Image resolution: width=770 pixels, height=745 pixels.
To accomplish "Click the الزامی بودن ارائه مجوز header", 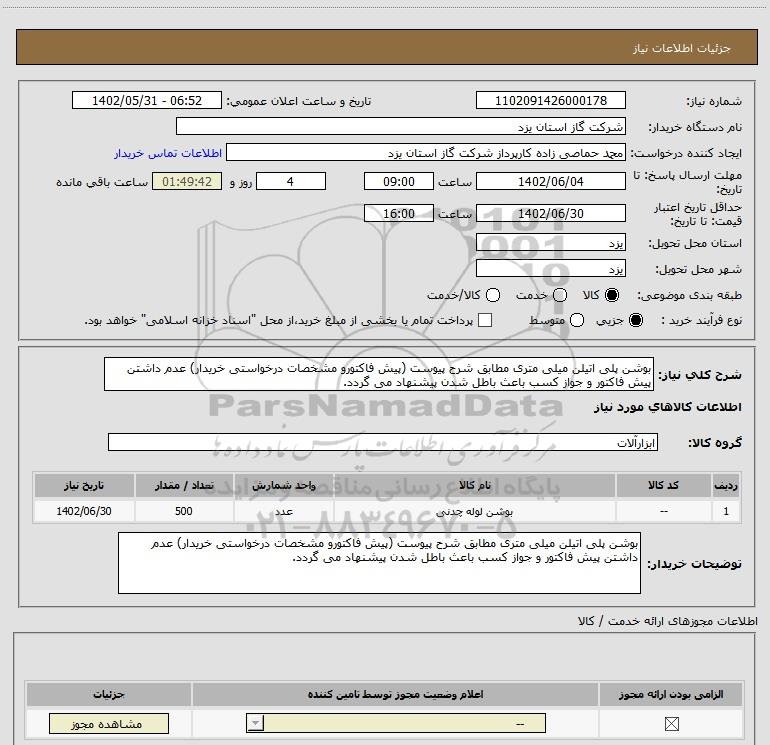I will pos(671,694).
